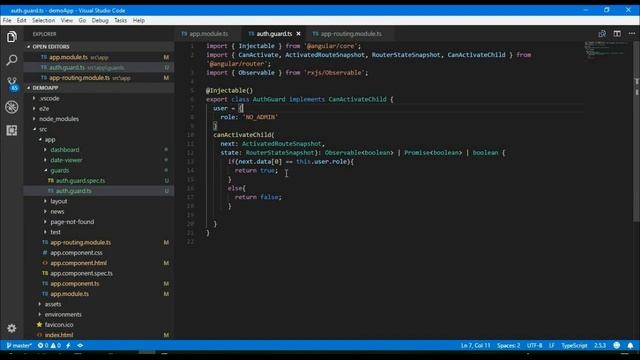Open the notifications bell
Screen dimensions: 640x360
(630, 345)
